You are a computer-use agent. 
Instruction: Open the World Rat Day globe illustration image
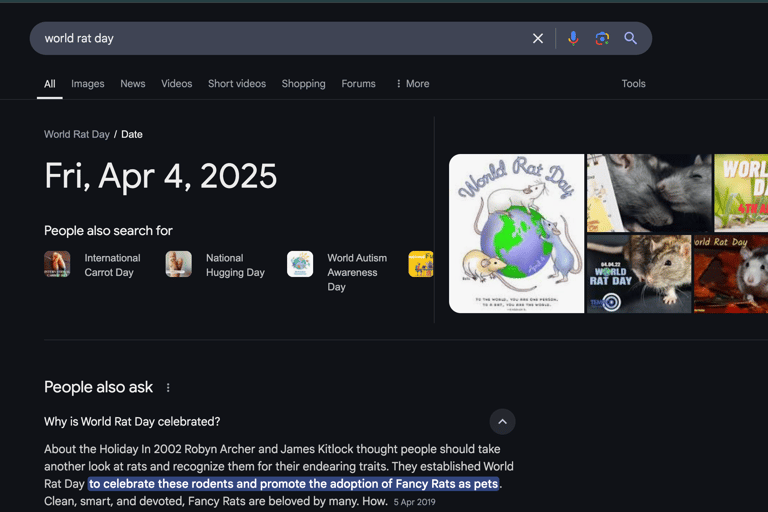(517, 234)
